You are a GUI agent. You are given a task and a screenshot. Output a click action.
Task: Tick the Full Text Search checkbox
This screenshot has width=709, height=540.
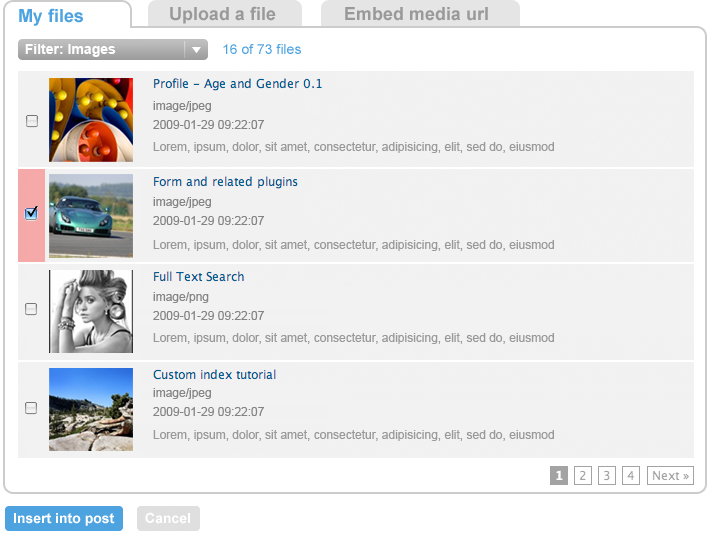[x=31, y=309]
